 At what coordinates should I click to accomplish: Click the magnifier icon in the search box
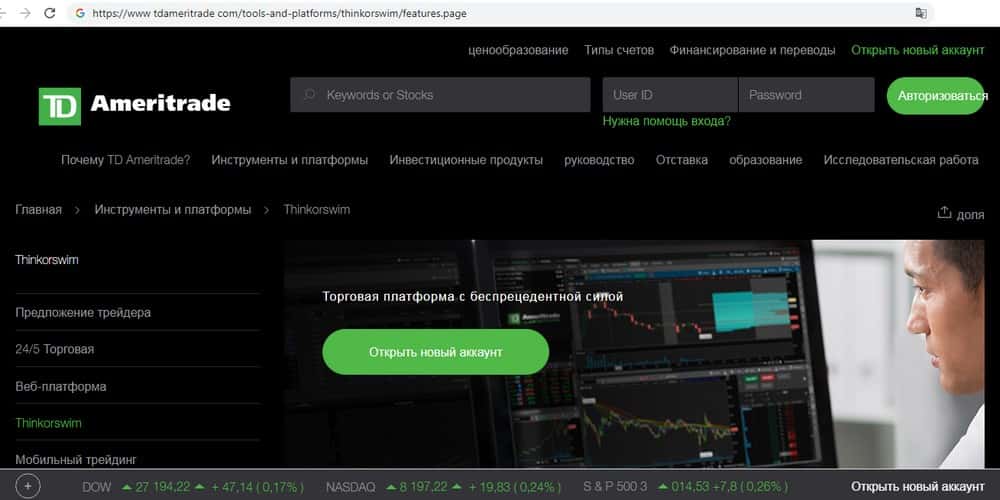(x=310, y=94)
